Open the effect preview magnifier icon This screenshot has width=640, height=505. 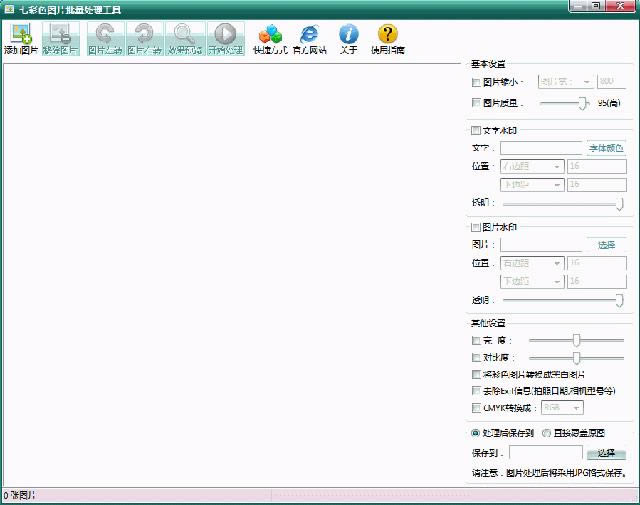coord(184,37)
